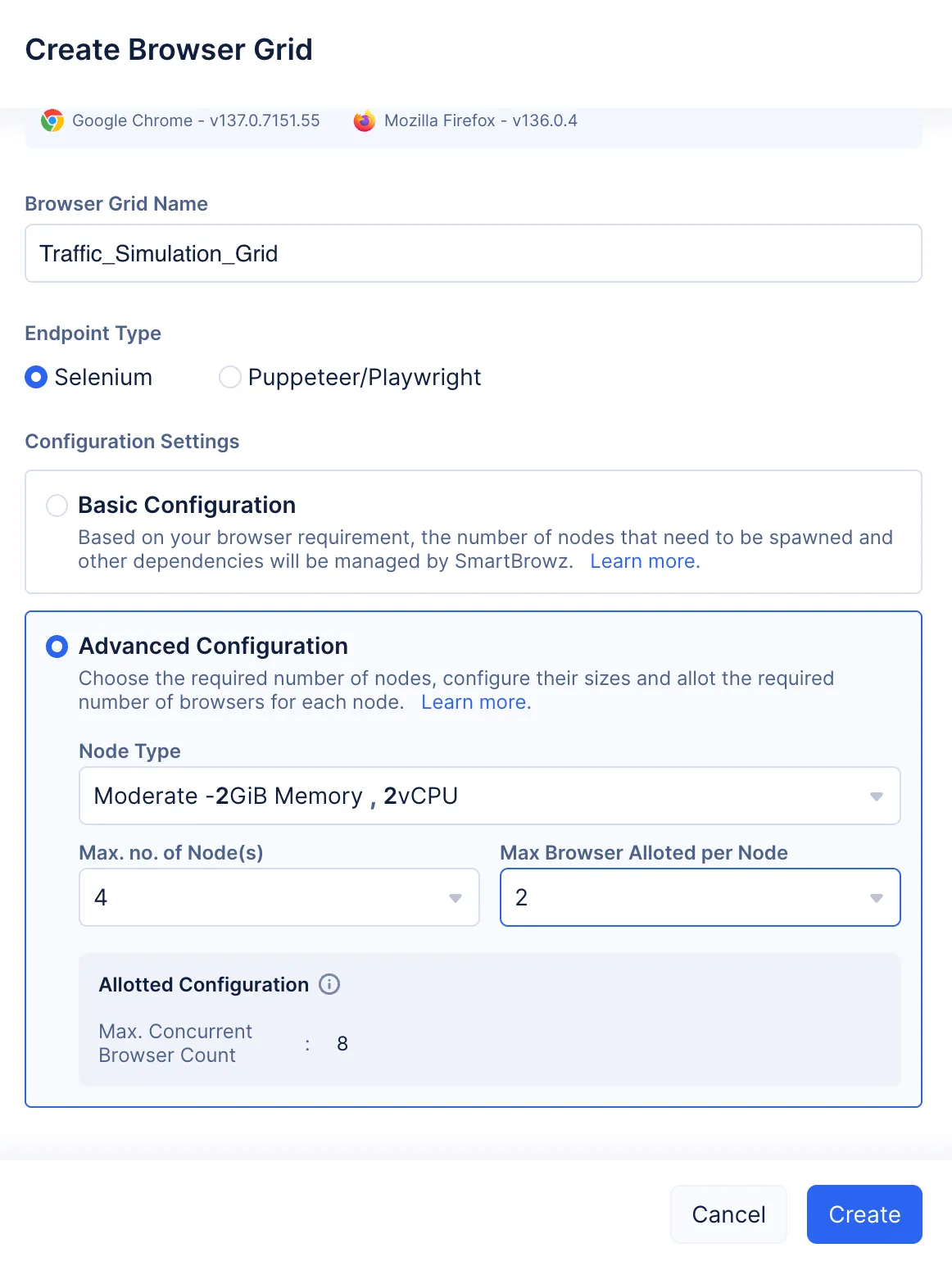Expand the Max Browser Alloted per Node dropdown
Image resolution: width=952 pixels, height=1275 pixels.
pos(700,897)
